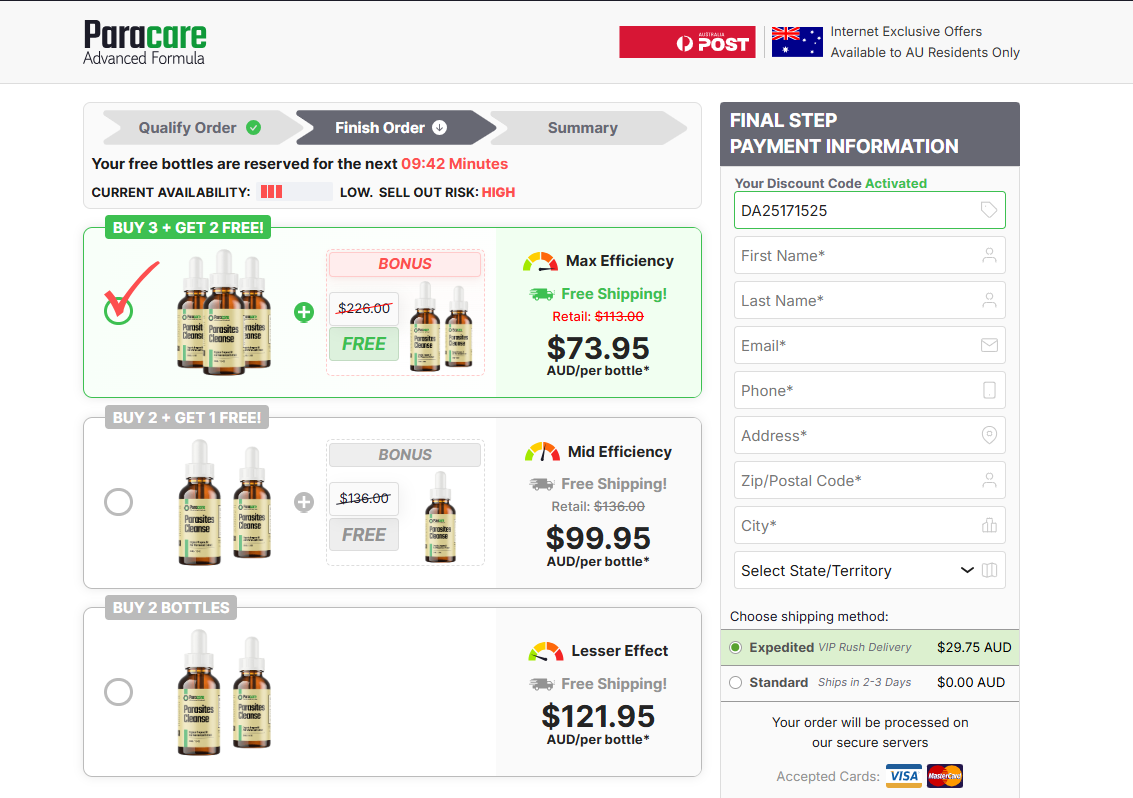Go to the Summary step
This screenshot has width=1133, height=798.
click(582, 128)
